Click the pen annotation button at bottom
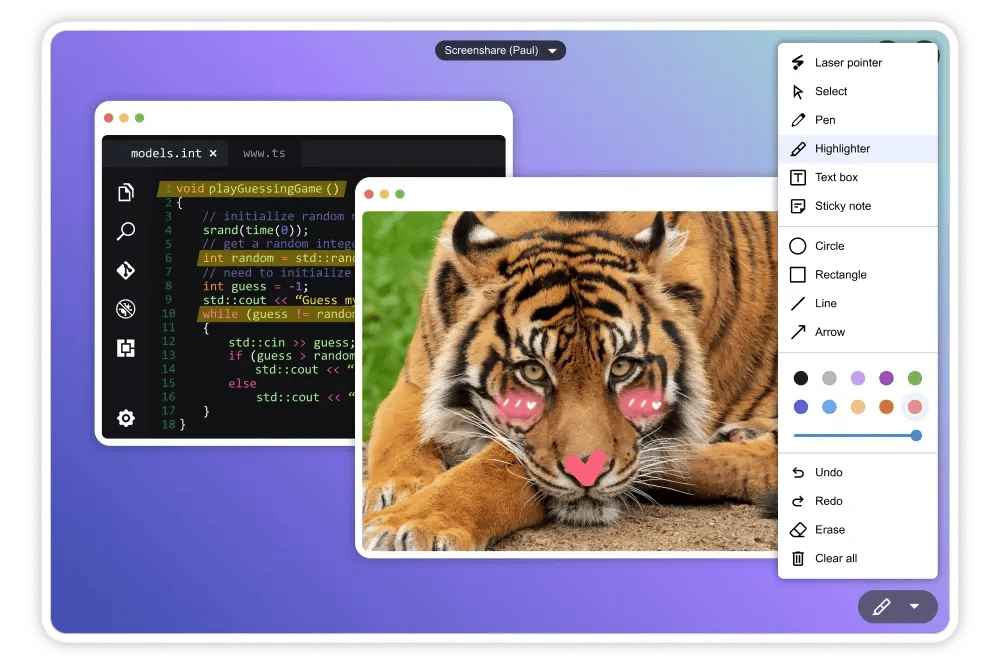This screenshot has height=665, width=1000. point(881,606)
